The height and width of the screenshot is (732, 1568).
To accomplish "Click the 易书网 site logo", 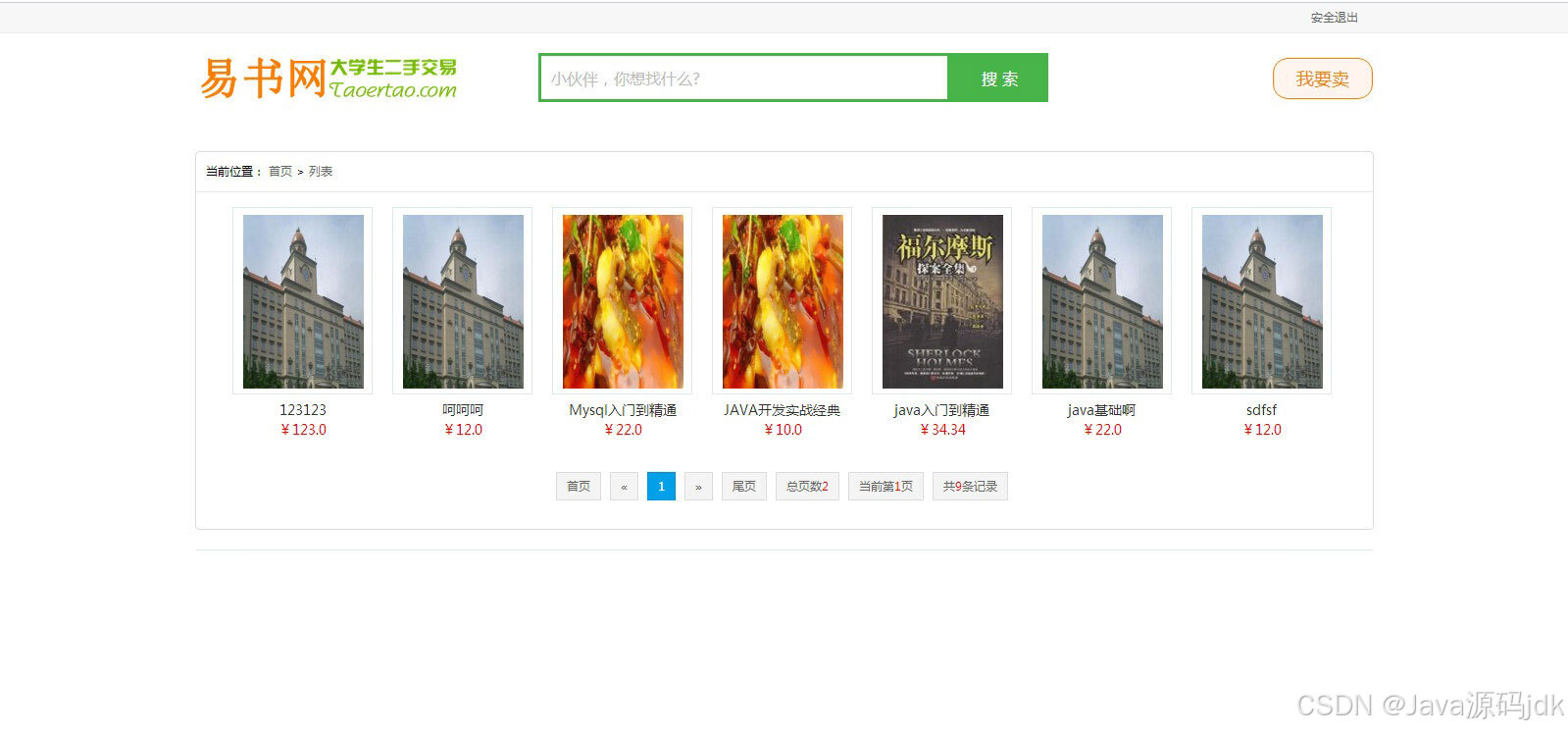I will click(329, 78).
